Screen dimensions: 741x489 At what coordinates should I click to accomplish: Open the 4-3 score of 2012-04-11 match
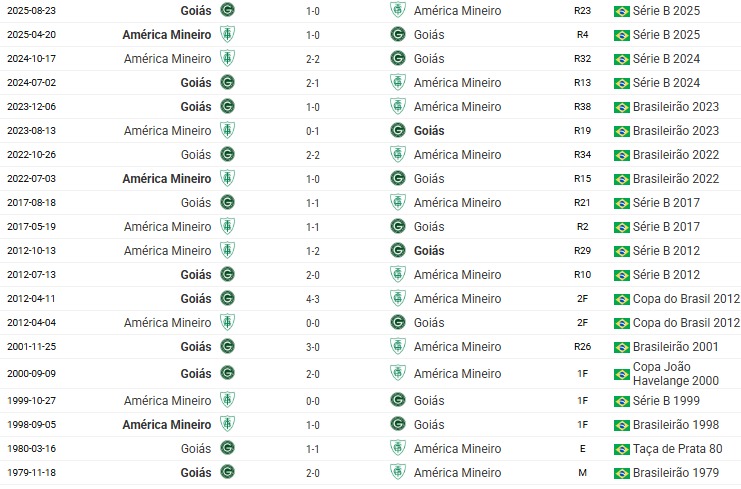point(312,298)
